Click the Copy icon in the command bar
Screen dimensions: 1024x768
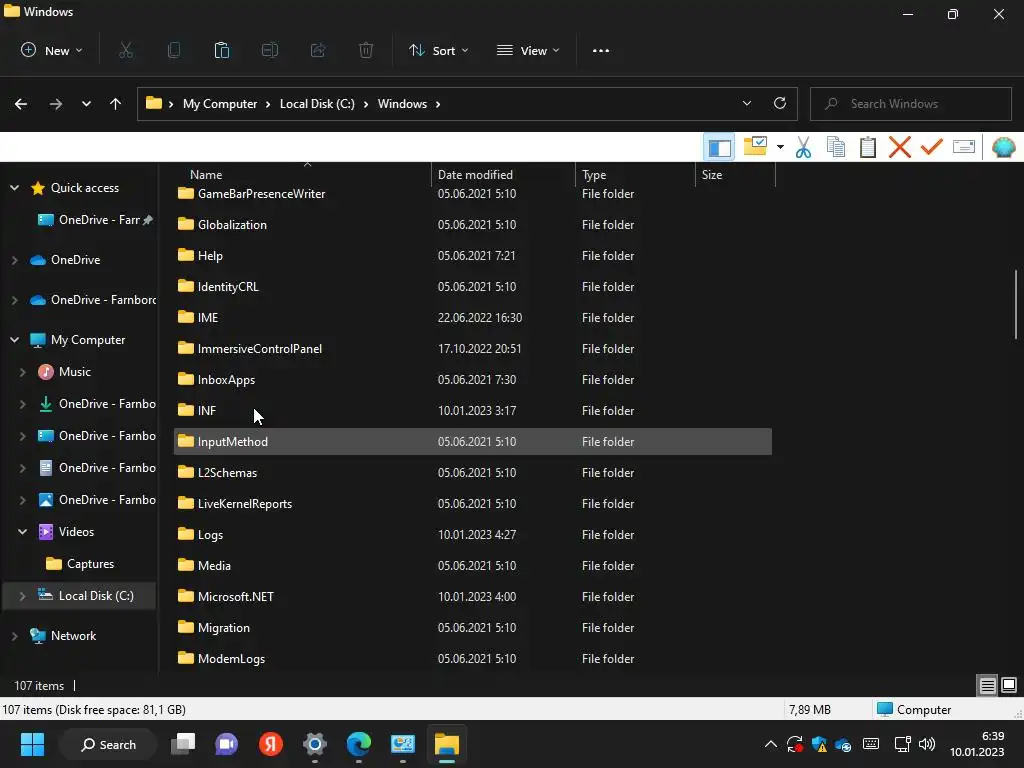tap(174, 50)
